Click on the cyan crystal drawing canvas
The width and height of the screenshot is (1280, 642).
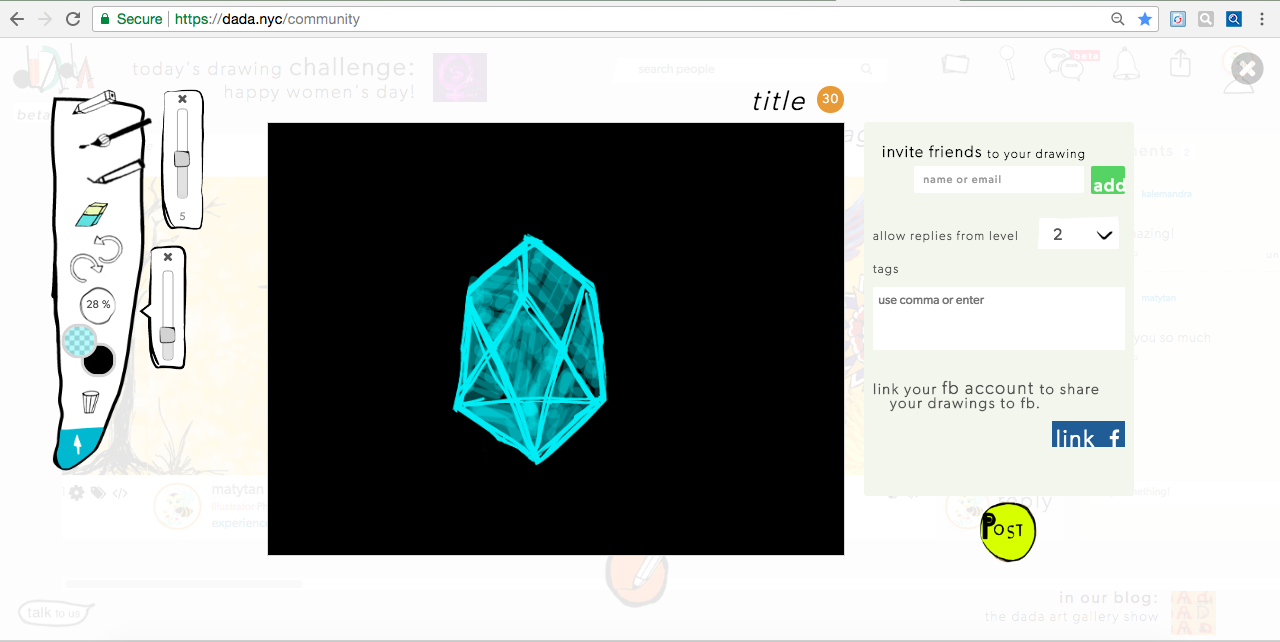556,339
